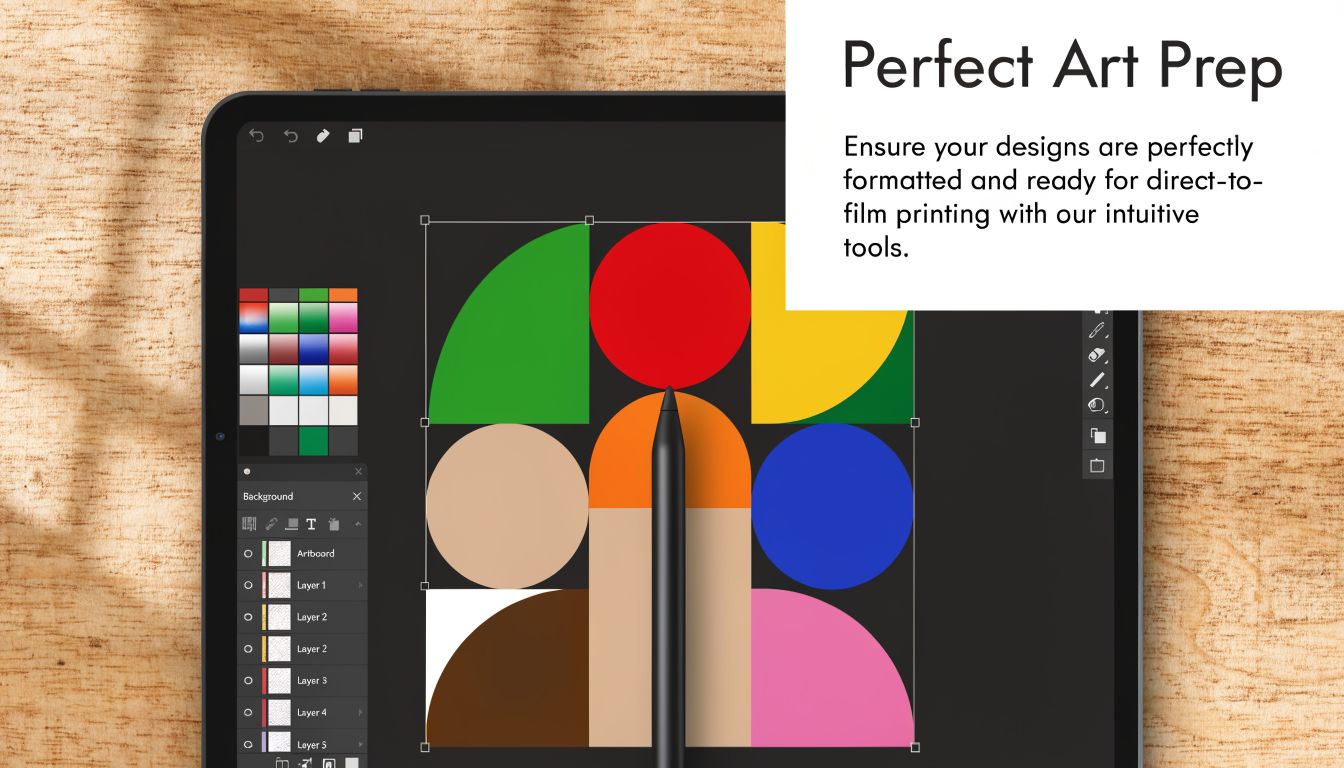Hide Layer 4 using its visibility circle
Screen dimensions: 1344x768
point(248,713)
